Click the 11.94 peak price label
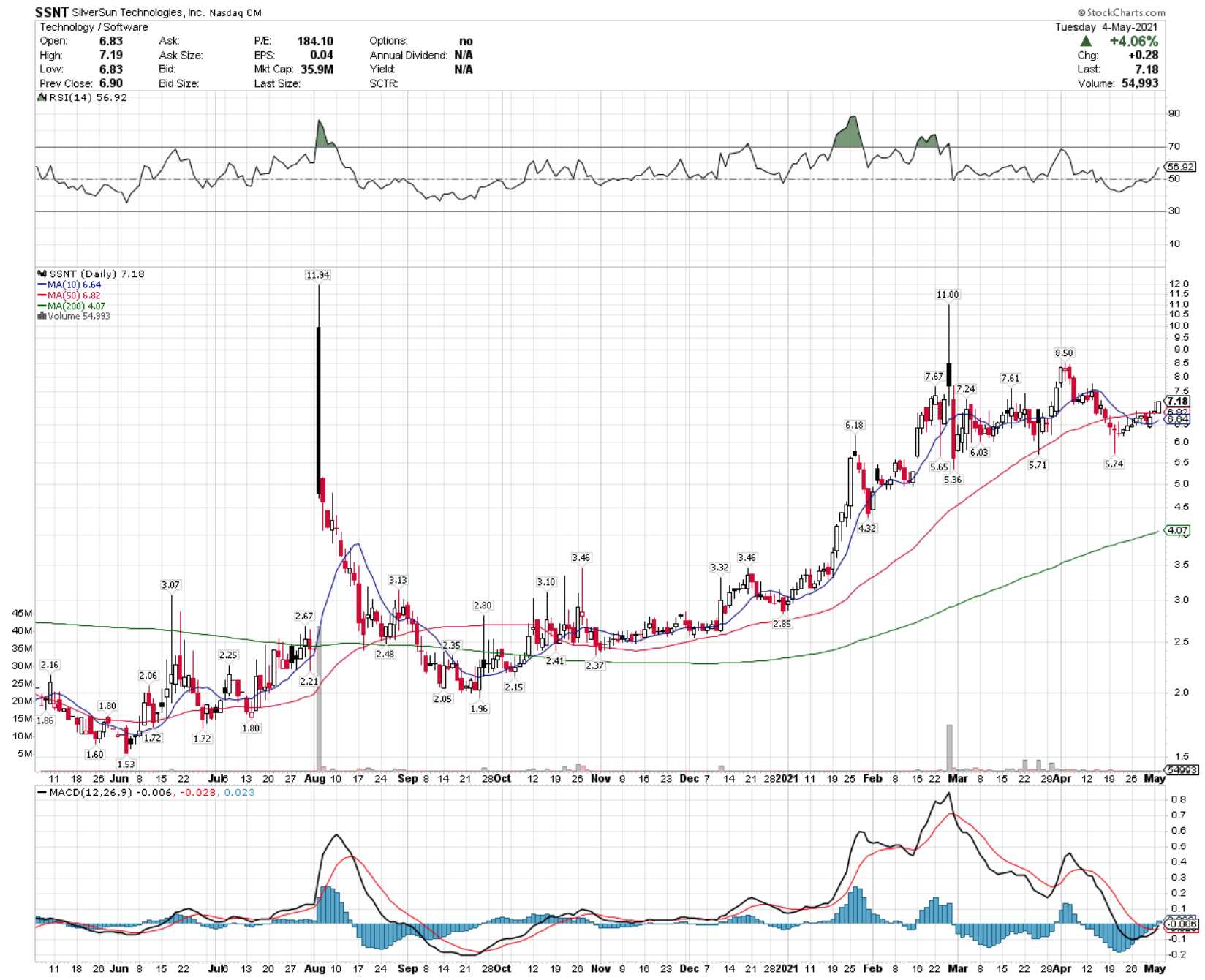 tap(318, 275)
